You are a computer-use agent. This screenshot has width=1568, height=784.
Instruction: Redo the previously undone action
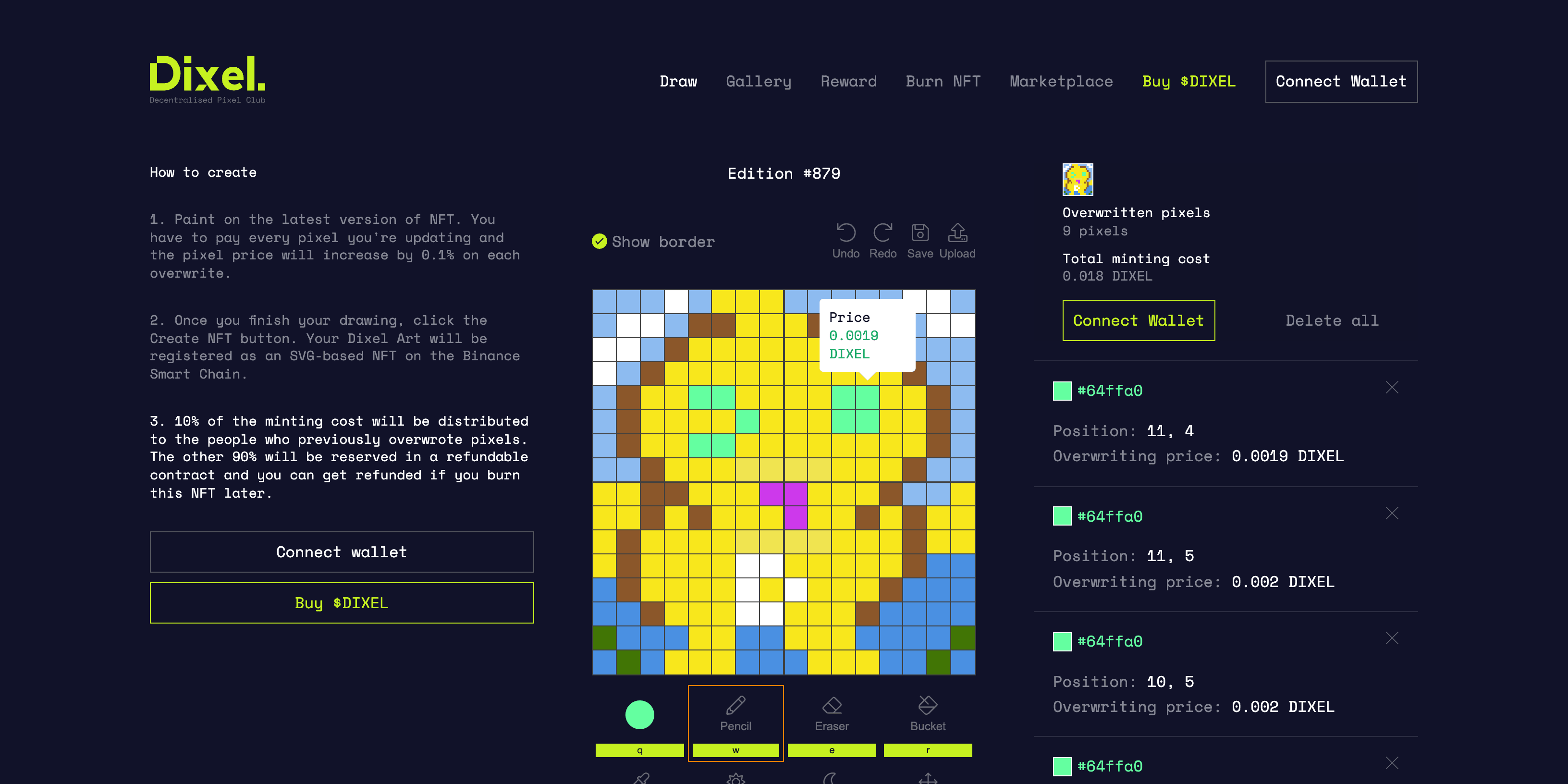coord(882,241)
